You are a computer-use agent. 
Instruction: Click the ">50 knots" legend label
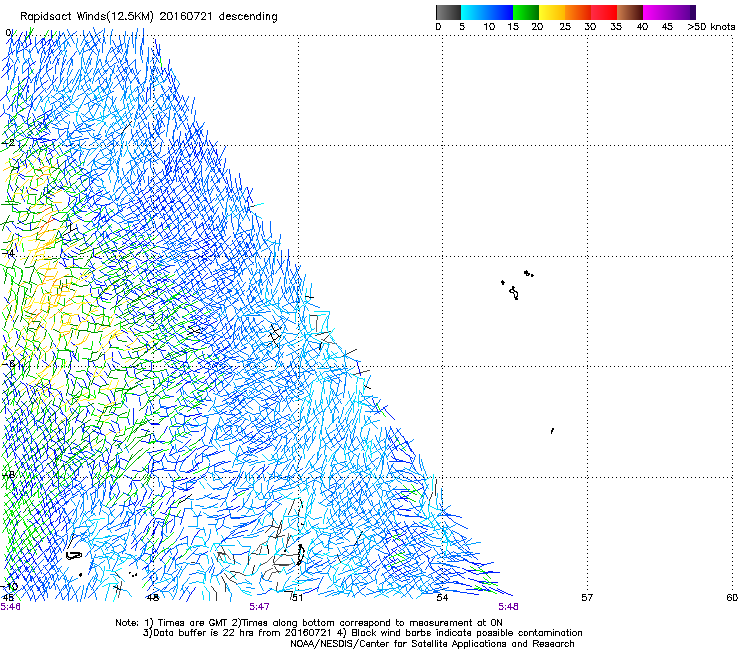[711, 27]
